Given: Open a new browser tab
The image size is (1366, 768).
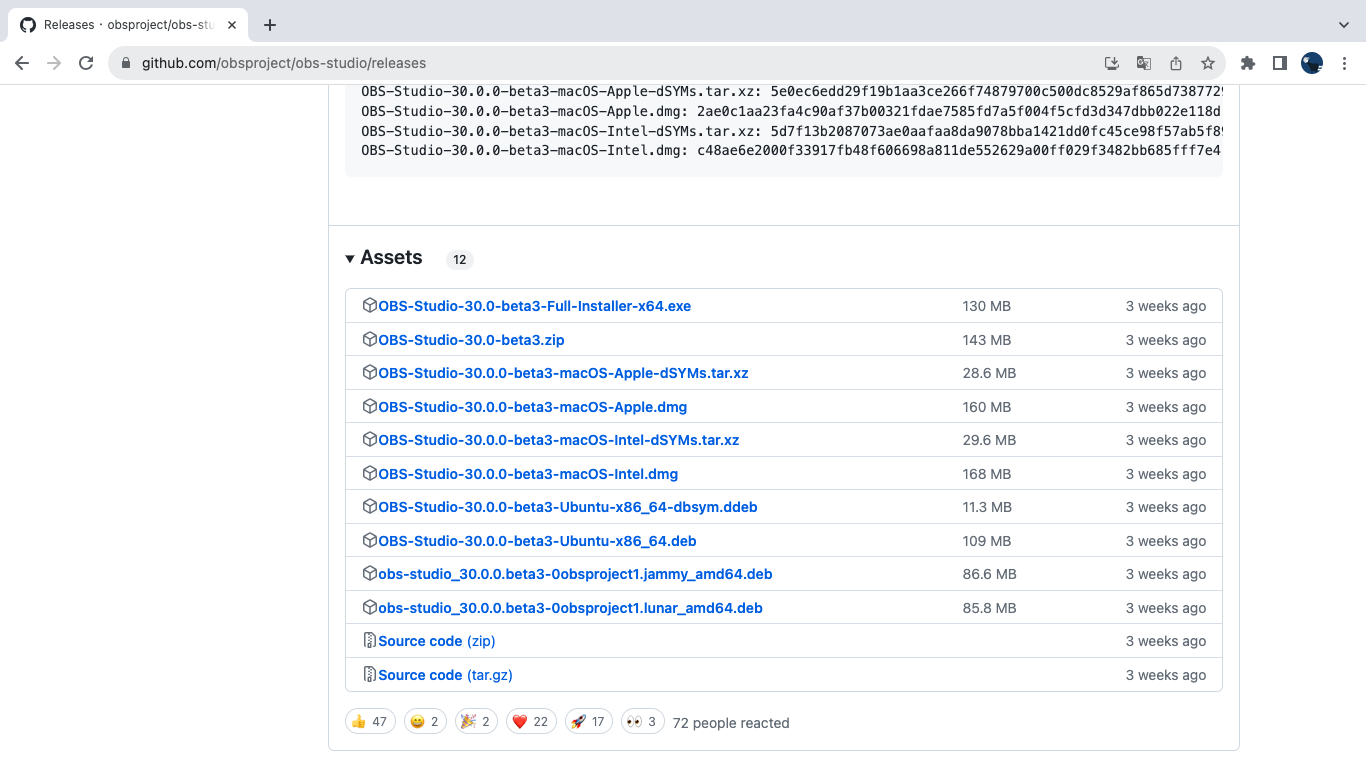Looking at the screenshot, I should coord(269,25).
